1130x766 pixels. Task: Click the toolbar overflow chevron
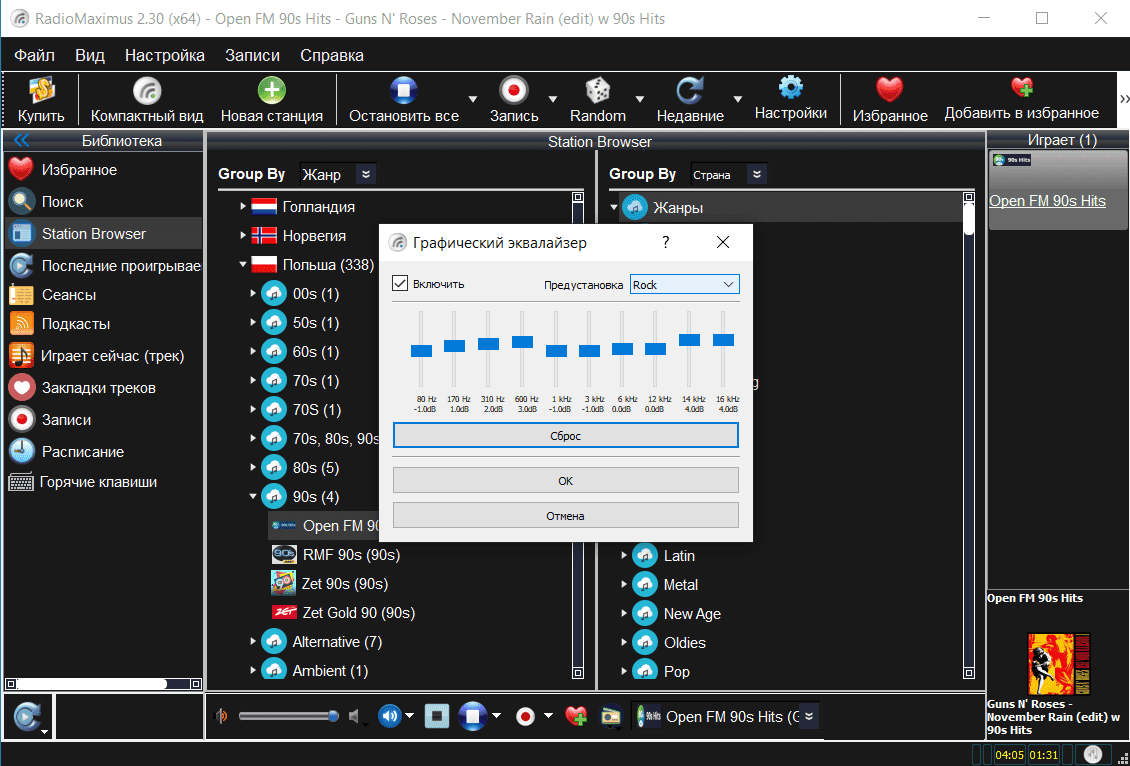coord(1123,99)
